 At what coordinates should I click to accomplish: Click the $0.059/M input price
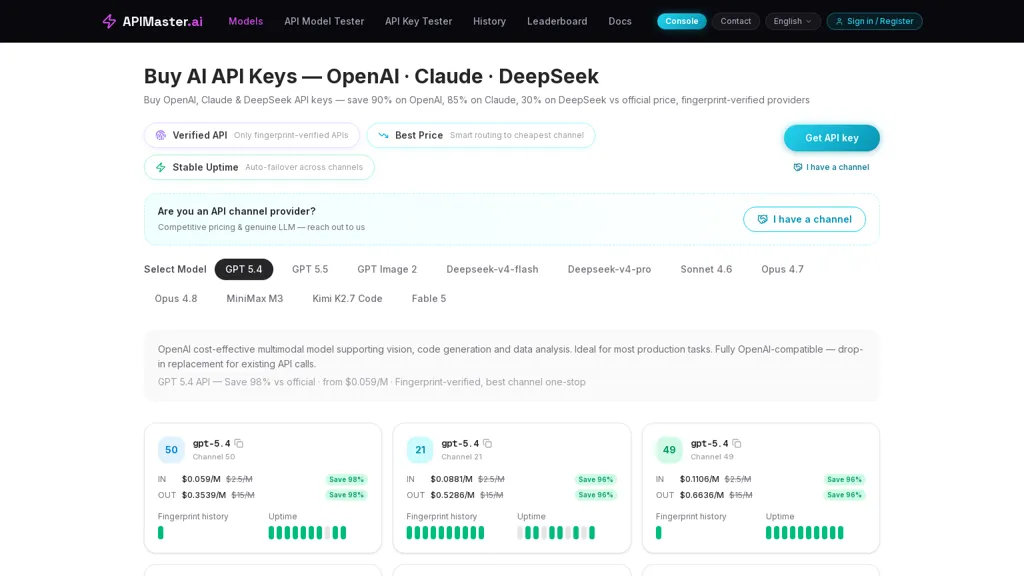201,479
